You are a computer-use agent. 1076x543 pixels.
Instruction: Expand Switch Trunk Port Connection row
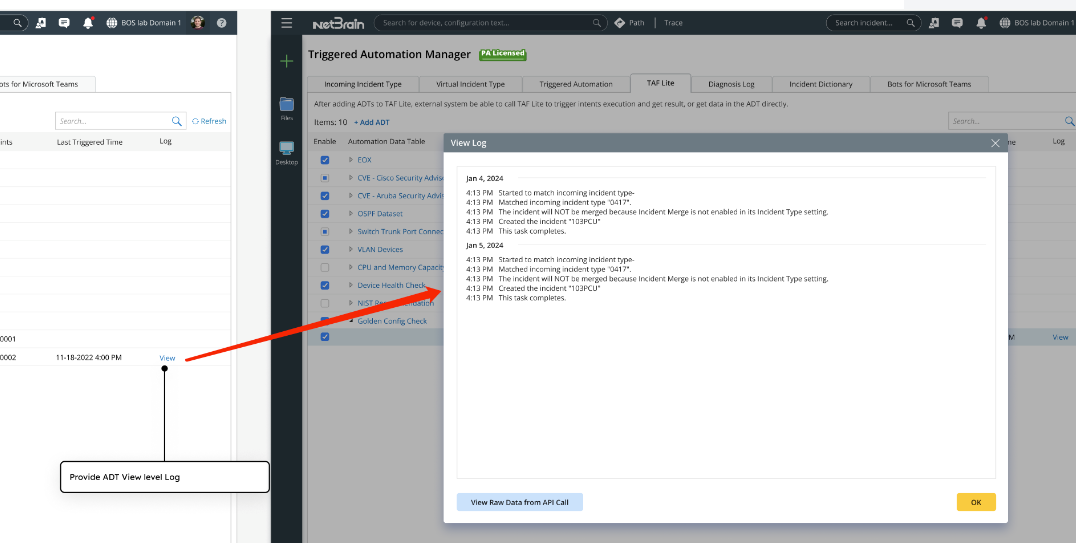[351, 231]
